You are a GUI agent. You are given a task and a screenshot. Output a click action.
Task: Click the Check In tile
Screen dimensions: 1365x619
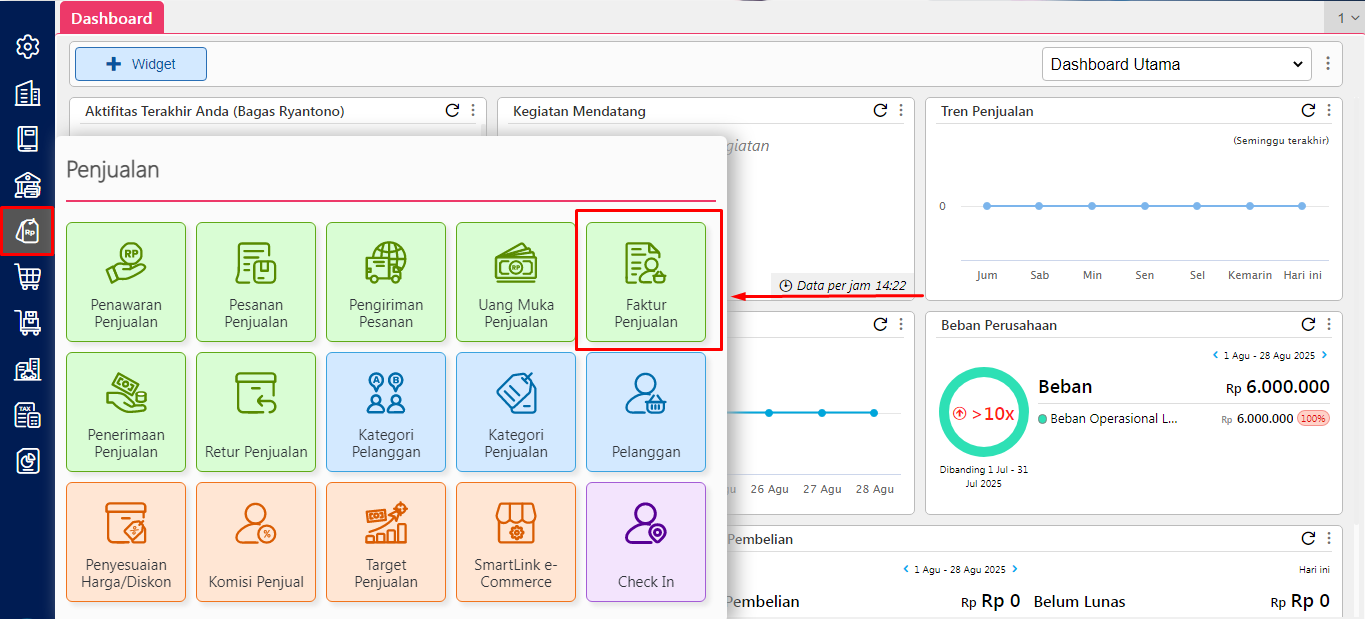pyautogui.click(x=645, y=541)
